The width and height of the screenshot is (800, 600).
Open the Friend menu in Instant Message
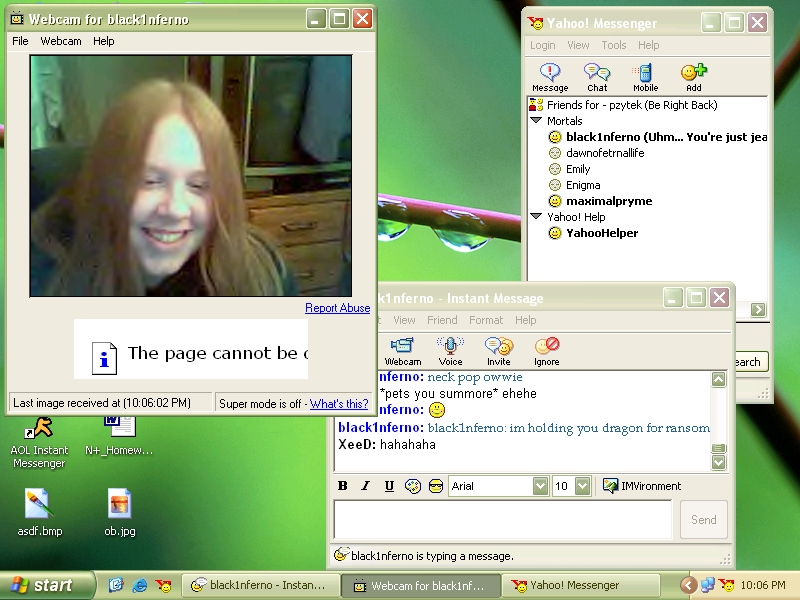442,320
